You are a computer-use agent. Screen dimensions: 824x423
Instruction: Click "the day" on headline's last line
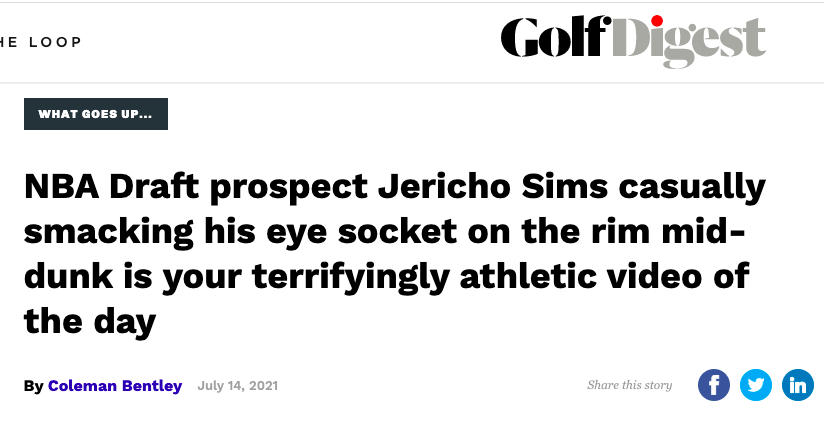[90, 321]
